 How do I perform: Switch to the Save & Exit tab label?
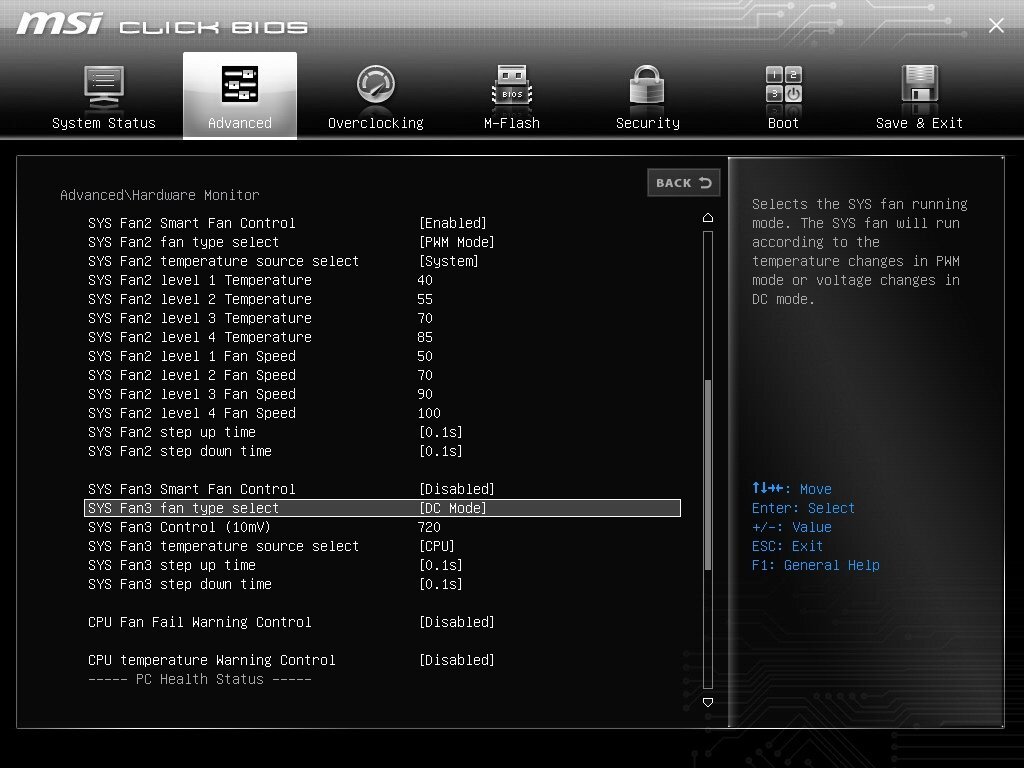tap(920, 123)
